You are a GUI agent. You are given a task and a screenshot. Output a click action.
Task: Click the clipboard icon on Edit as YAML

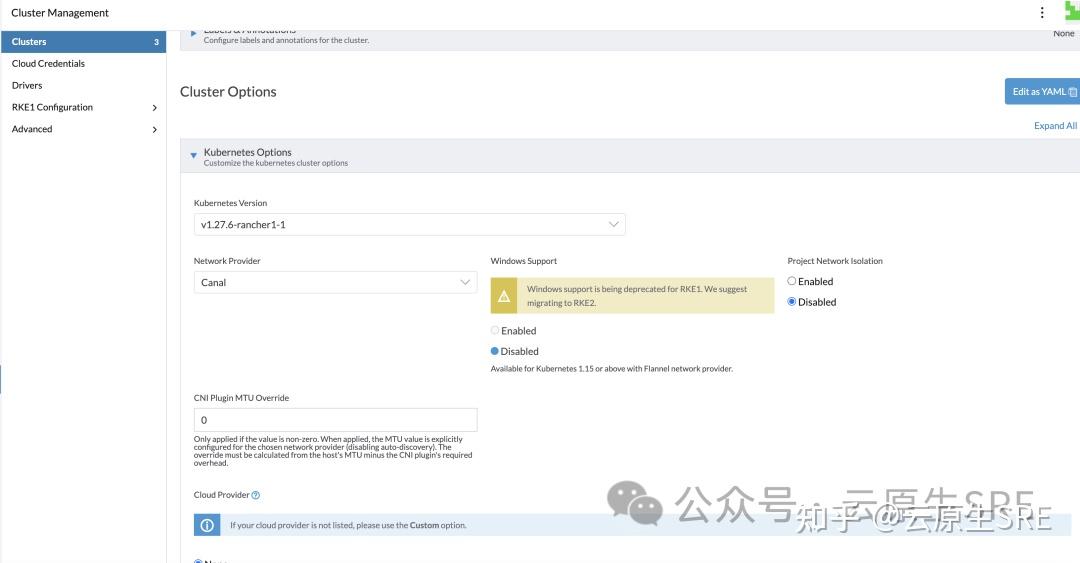[x=1072, y=92]
